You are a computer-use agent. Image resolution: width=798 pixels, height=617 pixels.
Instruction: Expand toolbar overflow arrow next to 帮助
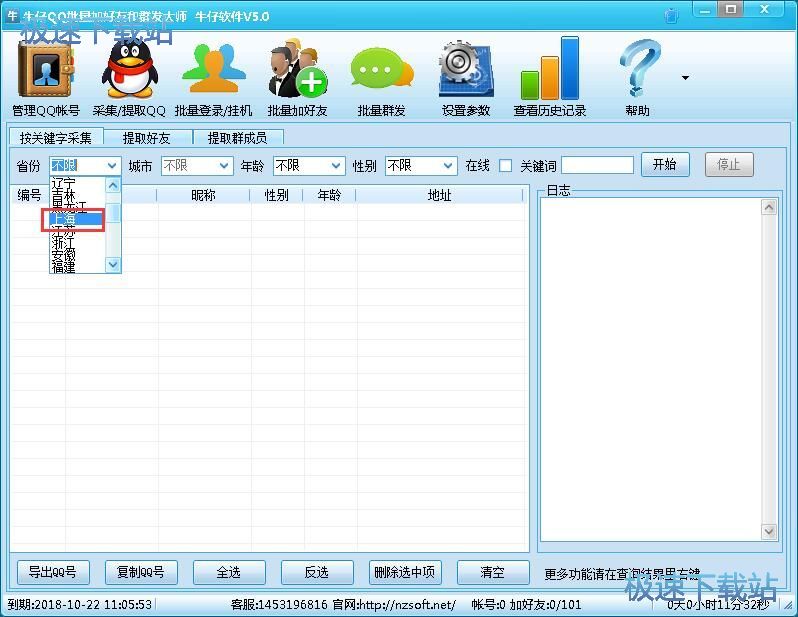point(685,77)
